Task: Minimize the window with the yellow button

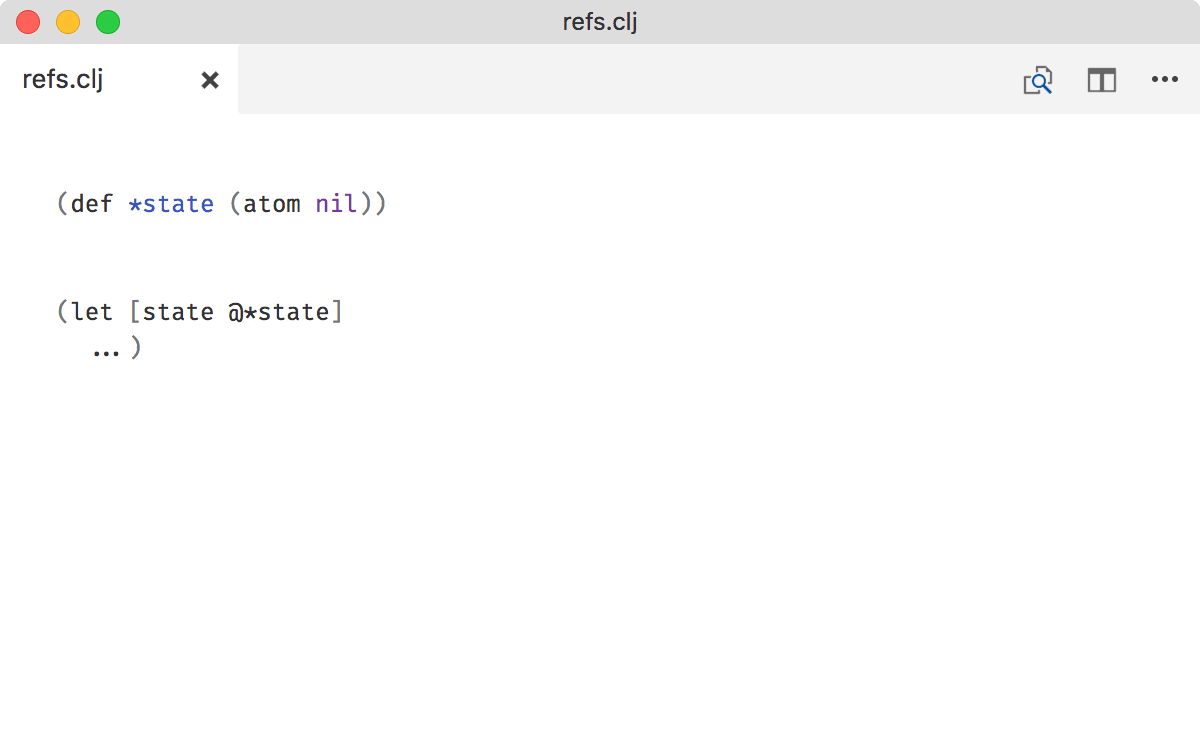Action: click(68, 22)
